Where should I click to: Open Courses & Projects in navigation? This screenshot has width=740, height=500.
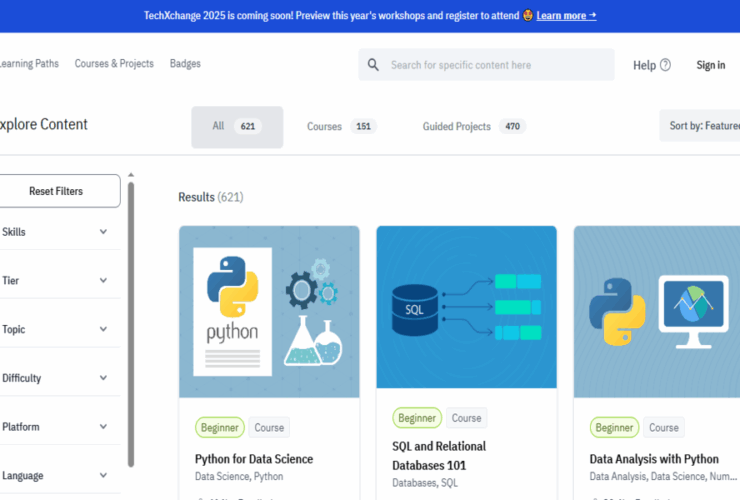(114, 63)
